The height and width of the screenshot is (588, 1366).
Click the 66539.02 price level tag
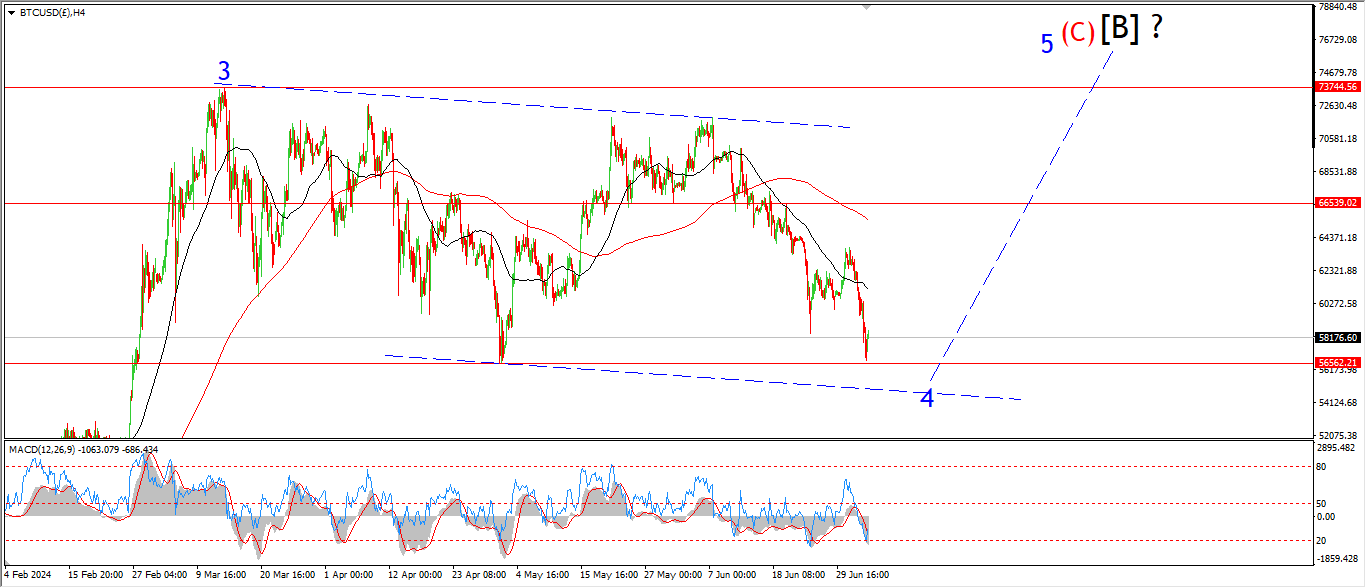click(1336, 203)
